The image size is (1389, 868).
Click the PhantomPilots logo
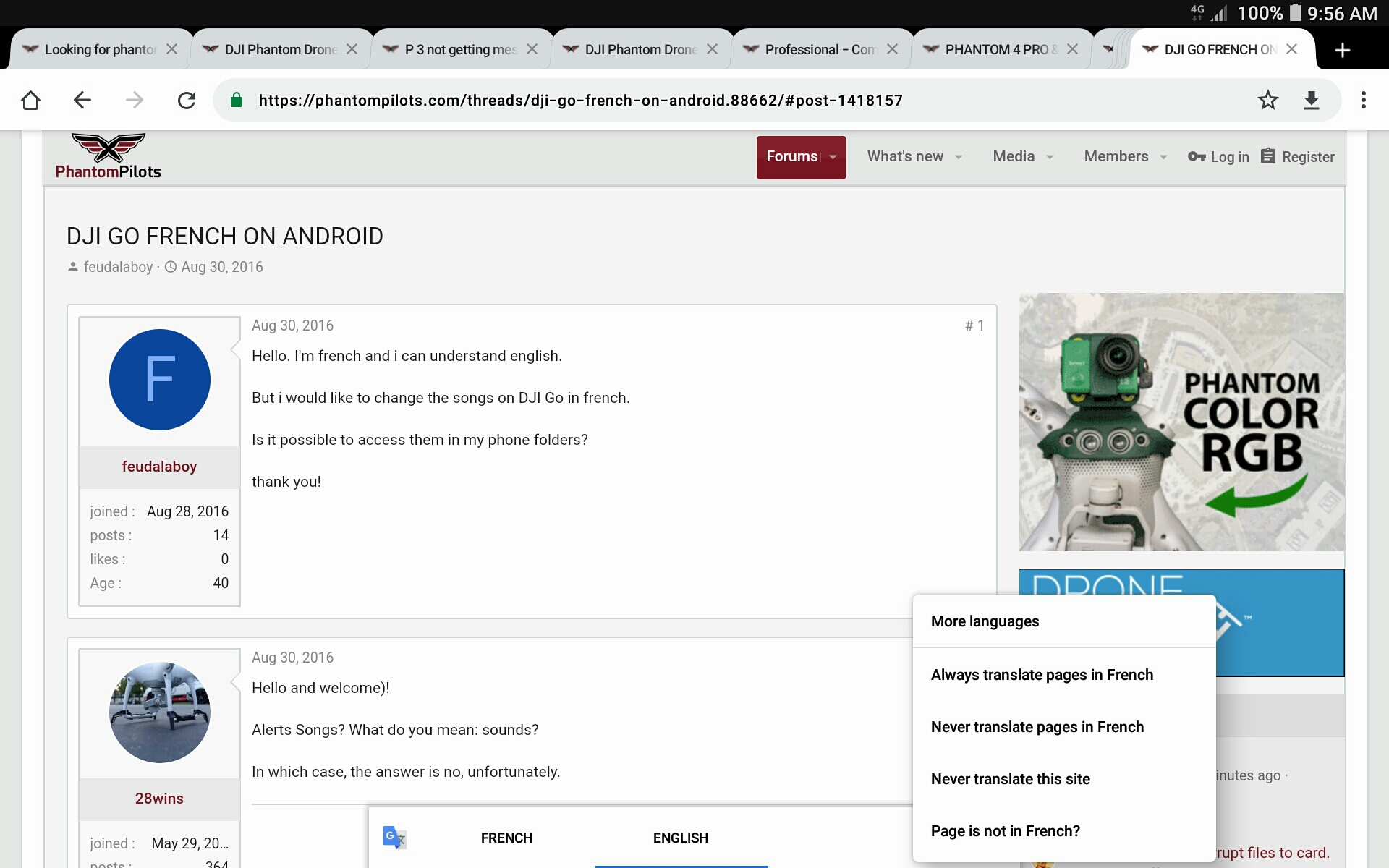(x=109, y=156)
